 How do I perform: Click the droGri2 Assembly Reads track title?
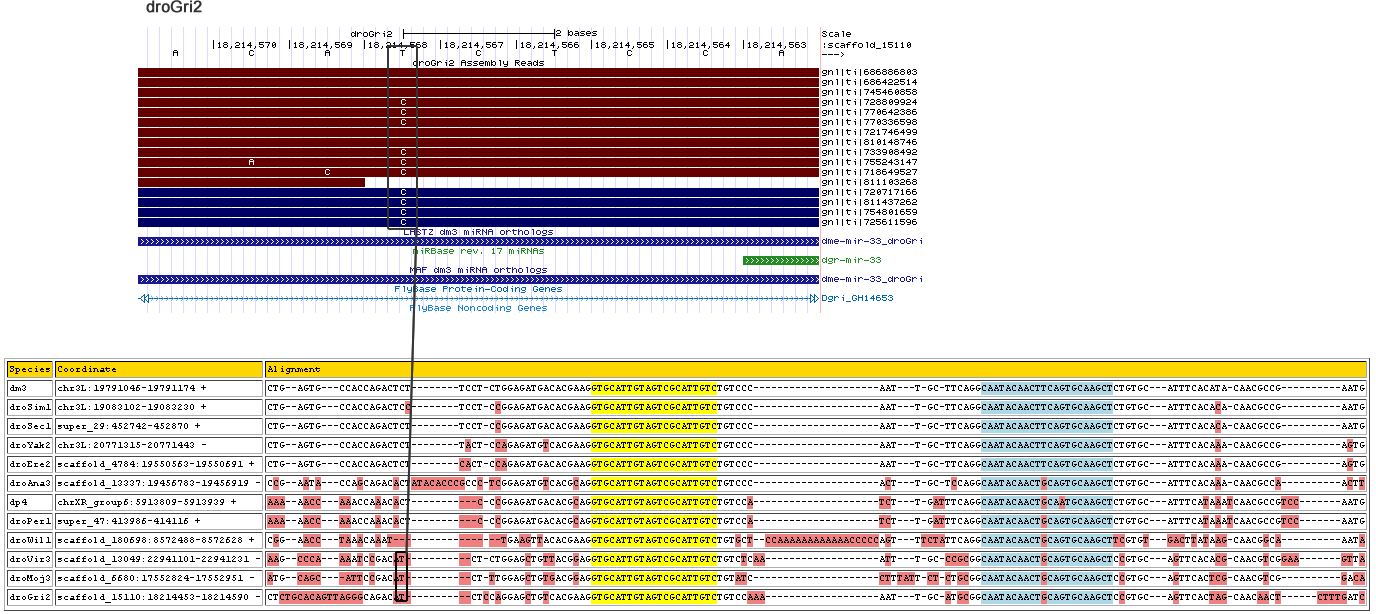(478, 62)
